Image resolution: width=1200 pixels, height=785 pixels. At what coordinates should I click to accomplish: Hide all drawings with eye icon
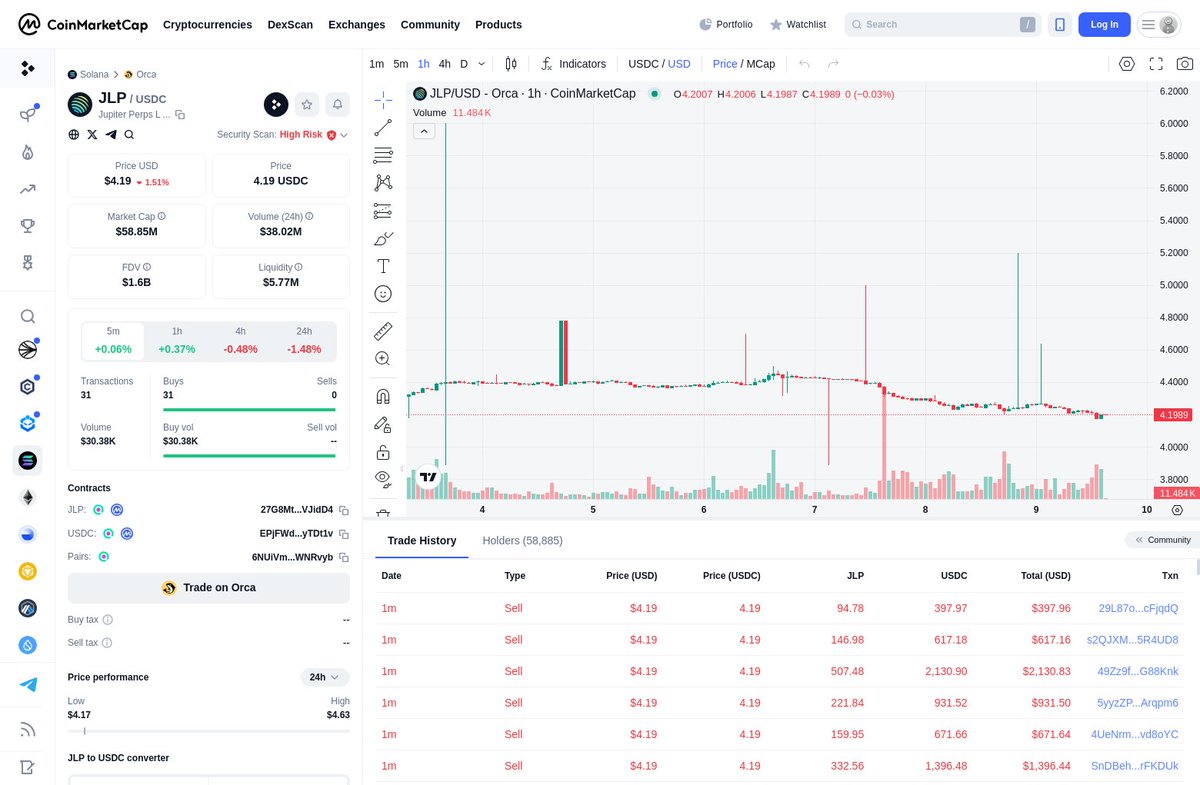(x=383, y=479)
